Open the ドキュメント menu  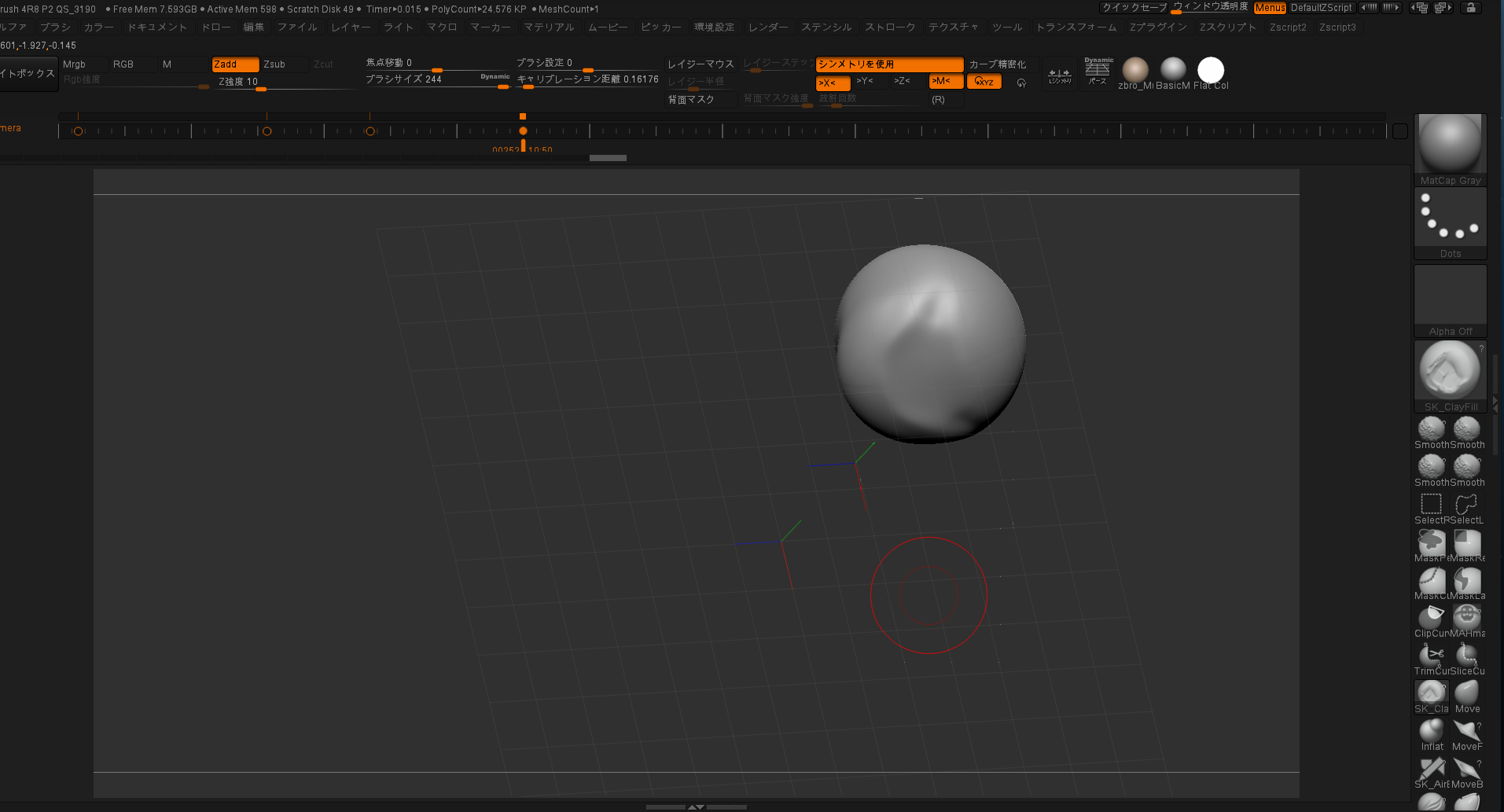point(157,28)
